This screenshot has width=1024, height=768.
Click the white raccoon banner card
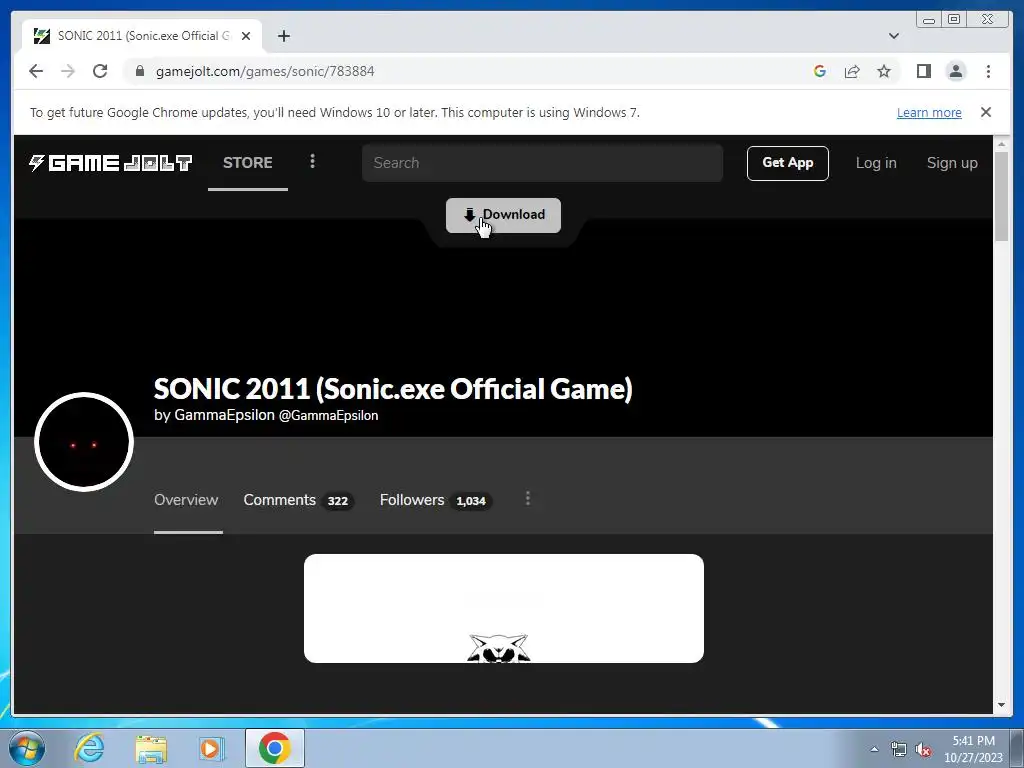pos(504,608)
